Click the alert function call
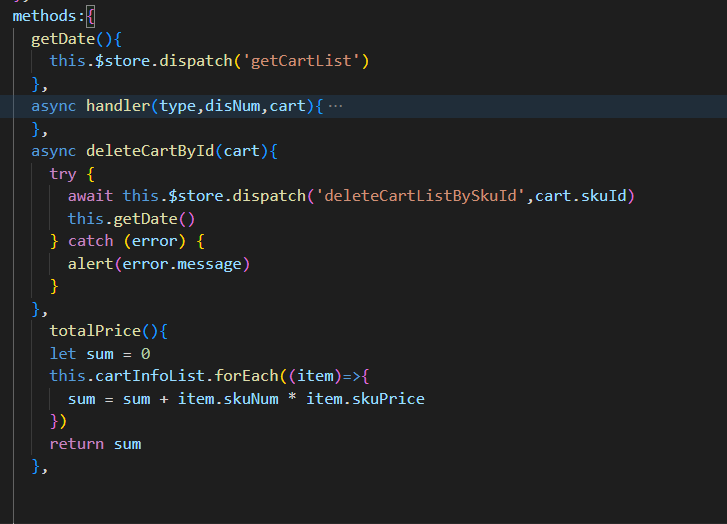The height and width of the screenshot is (524, 727). [90, 264]
